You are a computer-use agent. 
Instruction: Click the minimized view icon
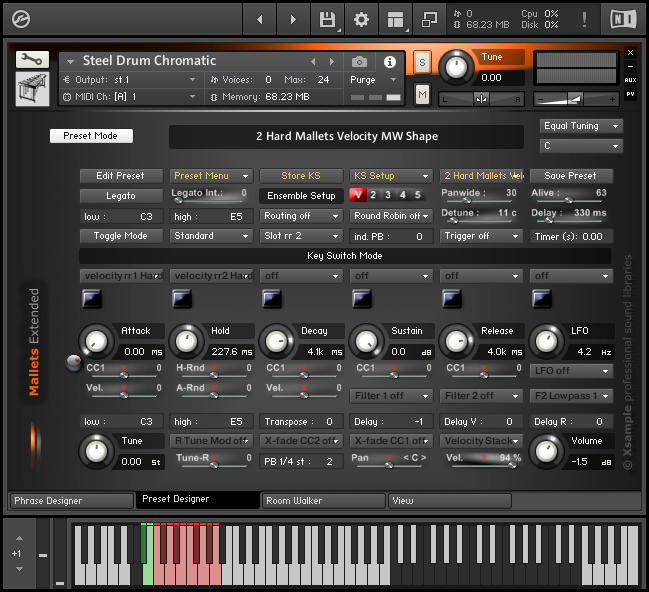[x=429, y=19]
